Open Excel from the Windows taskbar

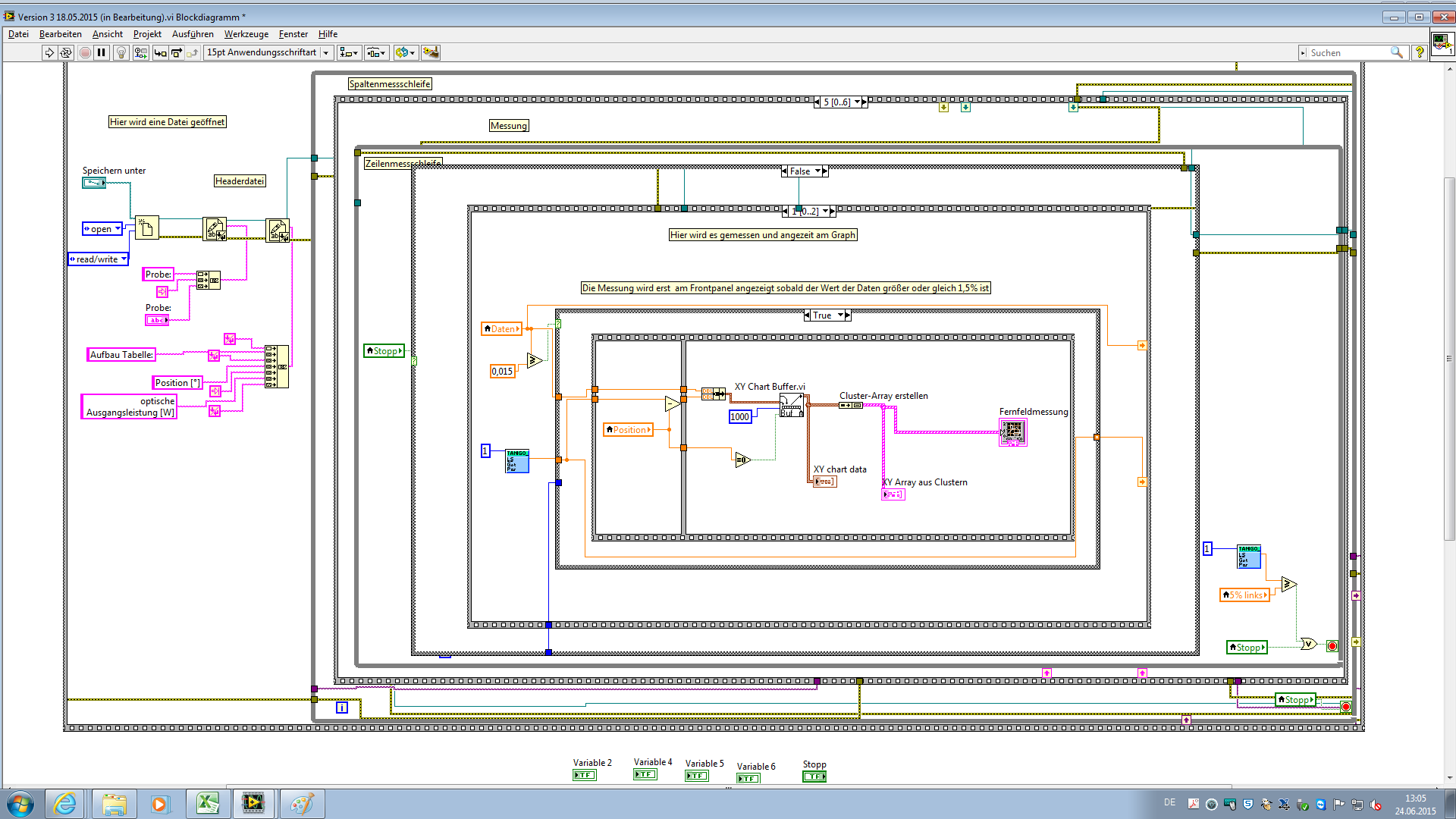208,803
